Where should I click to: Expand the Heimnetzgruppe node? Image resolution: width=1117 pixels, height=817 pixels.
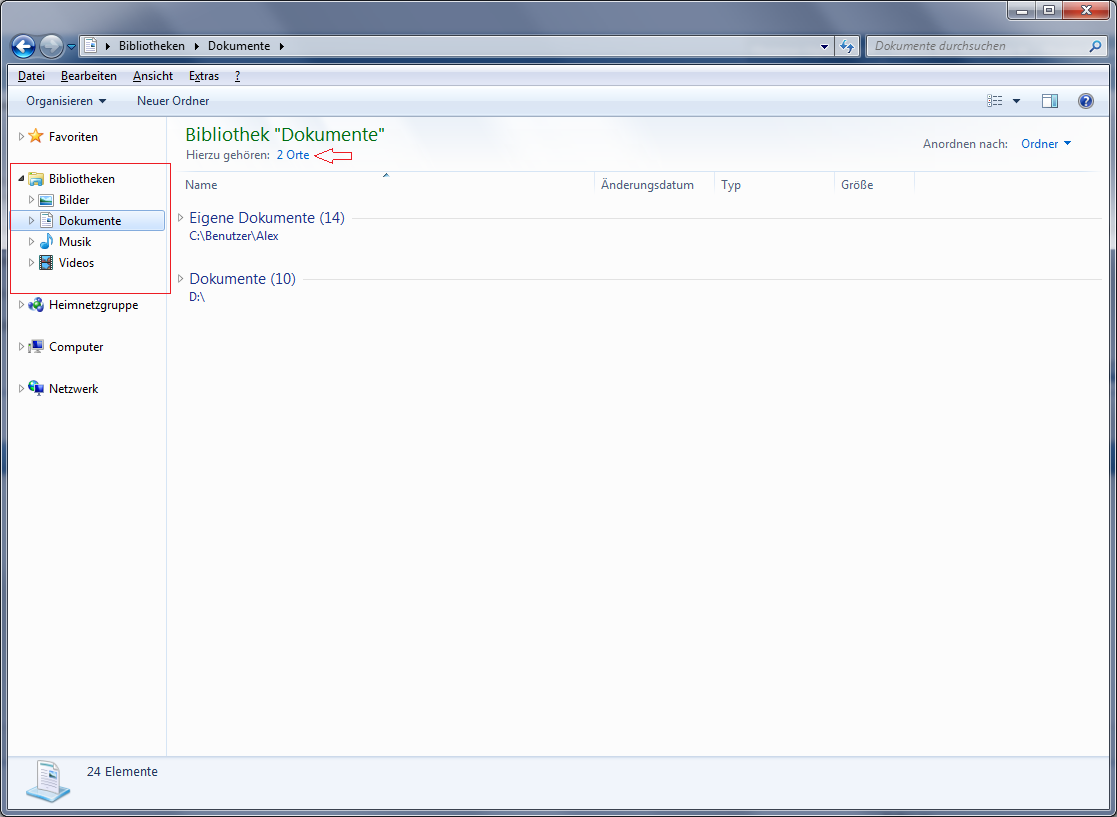click(21, 305)
